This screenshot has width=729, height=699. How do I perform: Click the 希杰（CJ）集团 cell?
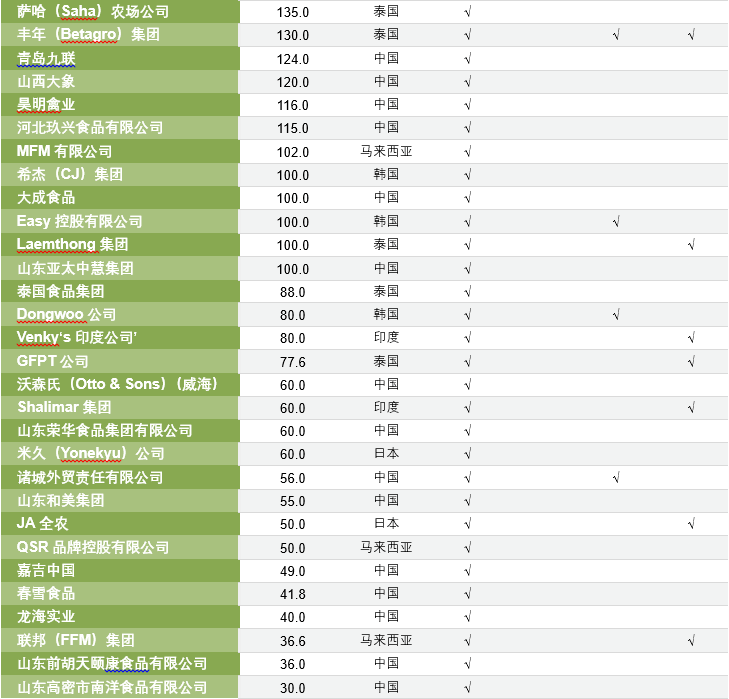point(120,174)
